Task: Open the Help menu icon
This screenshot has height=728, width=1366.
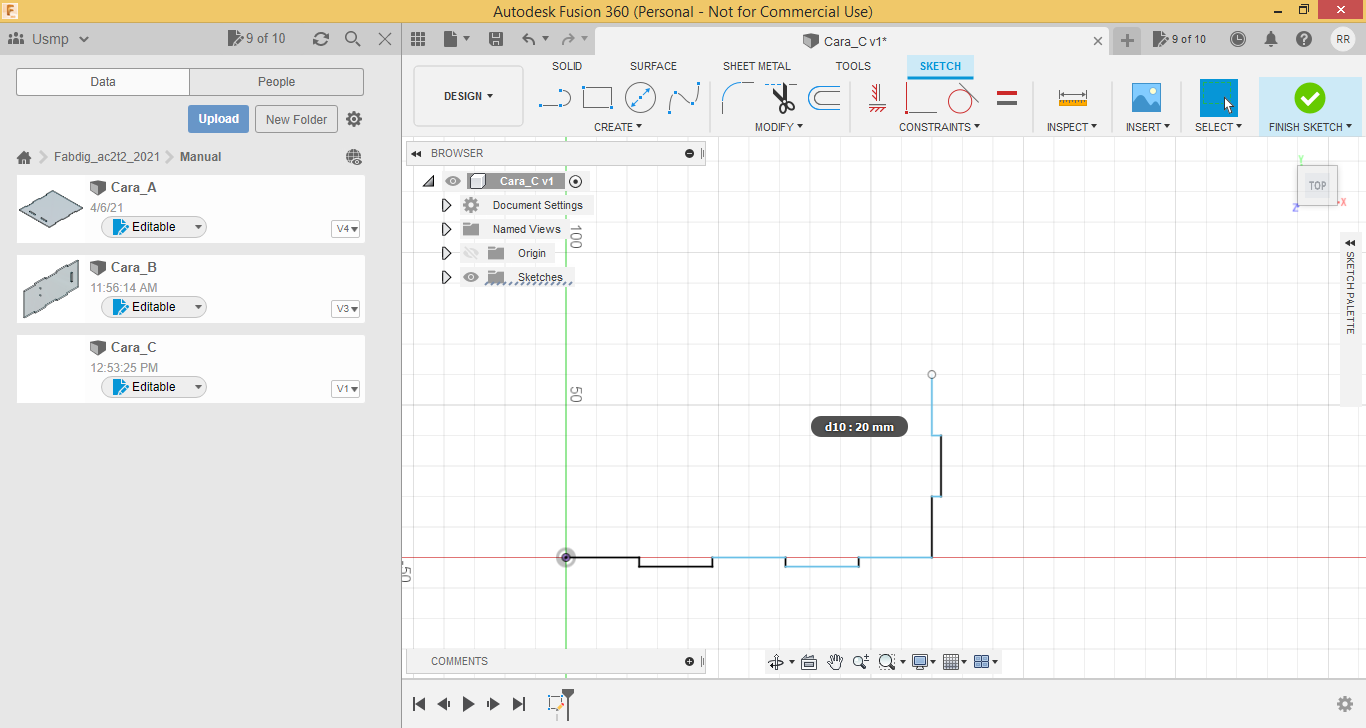Action: click(x=1304, y=39)
